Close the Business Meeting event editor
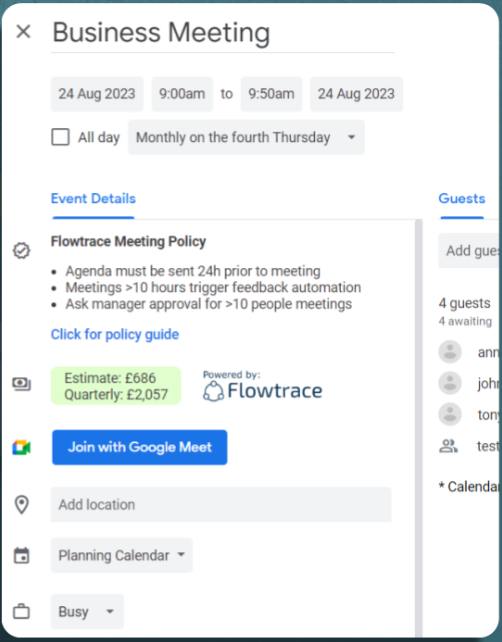This screenshot has height=642, width=502. (23, 32)
